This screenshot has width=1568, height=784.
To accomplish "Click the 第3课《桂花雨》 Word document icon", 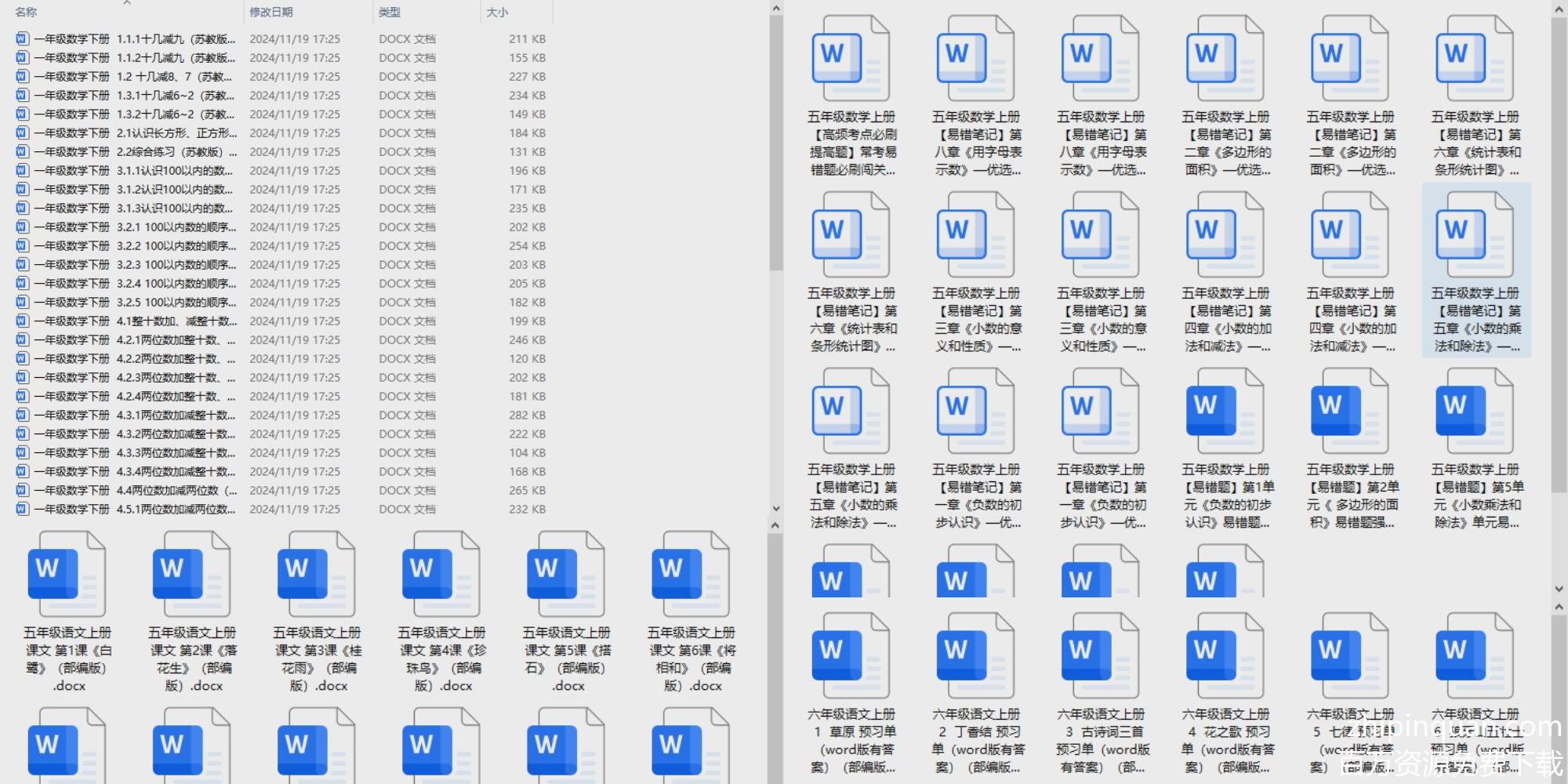I will 316,574.
